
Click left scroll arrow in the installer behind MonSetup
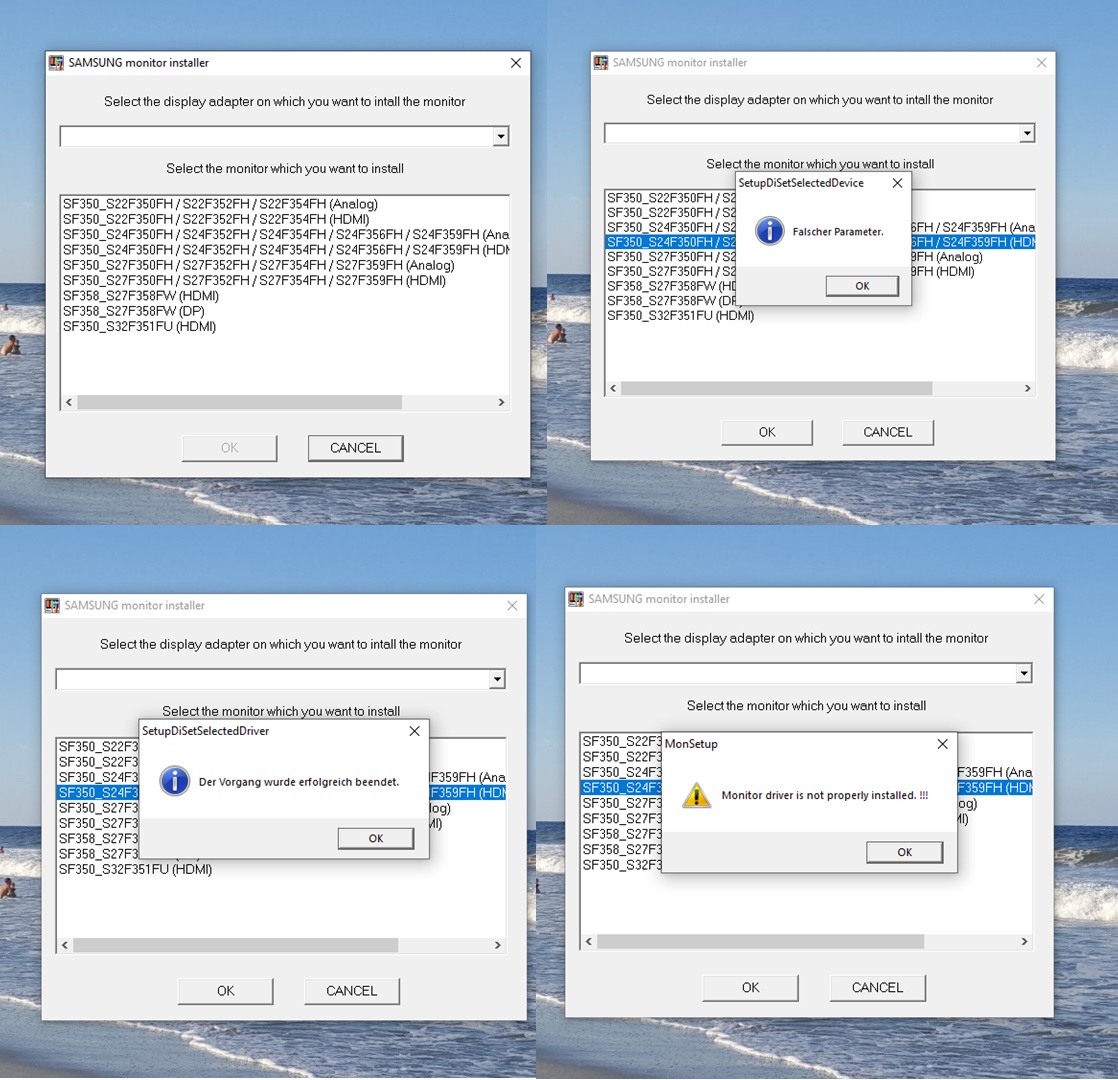(x=589, y=942)
